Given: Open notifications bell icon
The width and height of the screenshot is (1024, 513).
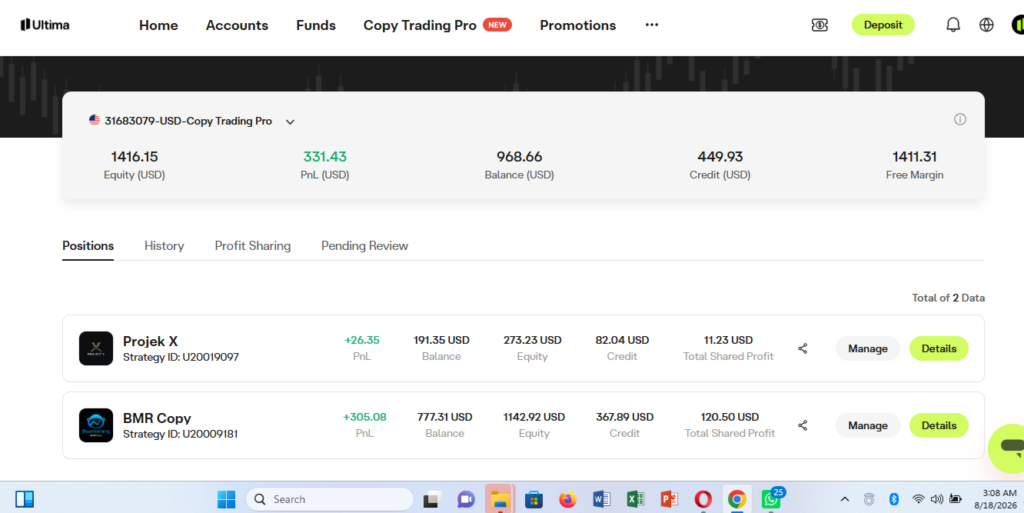Looking at the screenshot, I should click(953, 25).
